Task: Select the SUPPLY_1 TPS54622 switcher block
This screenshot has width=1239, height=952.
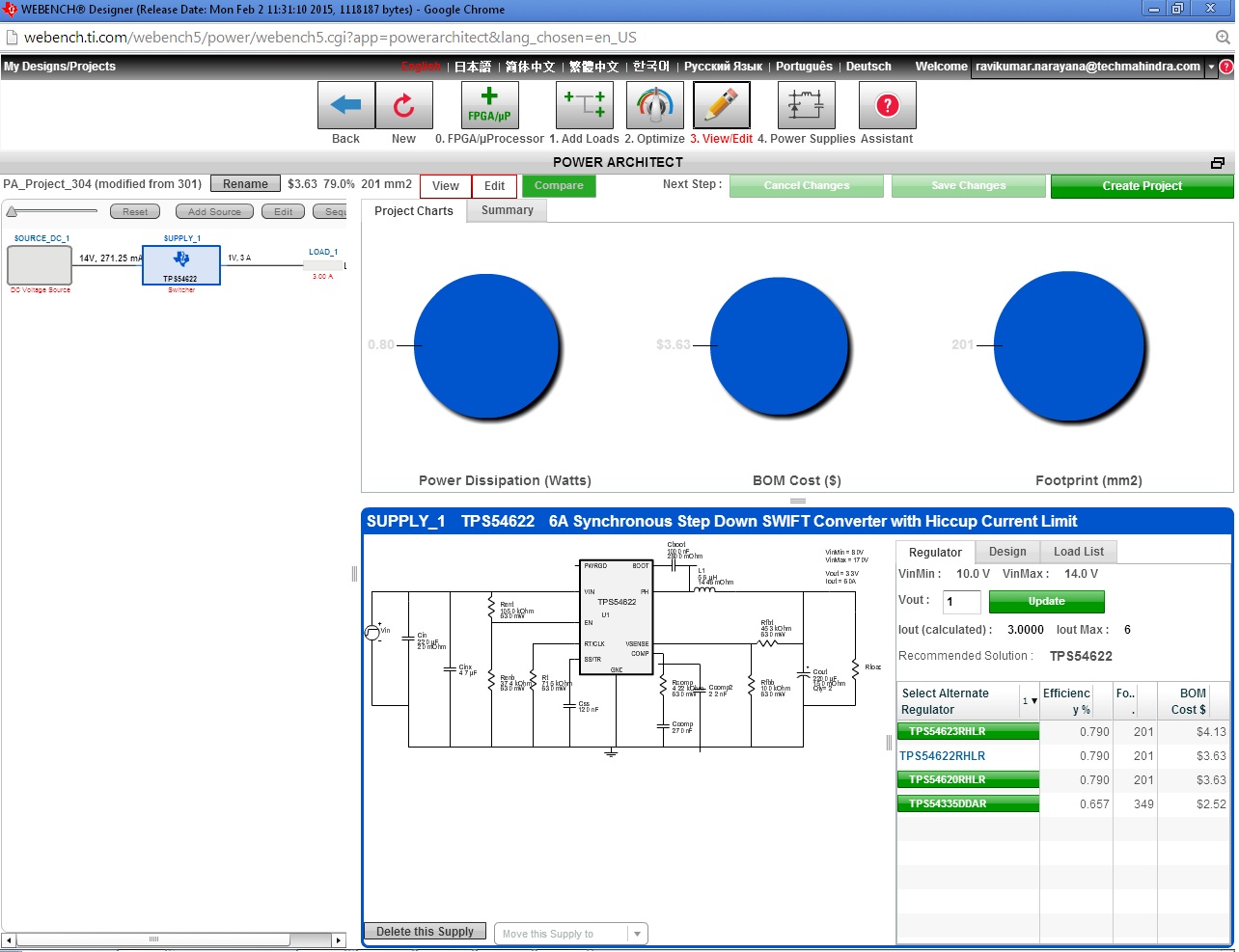Action: point(181,265)
